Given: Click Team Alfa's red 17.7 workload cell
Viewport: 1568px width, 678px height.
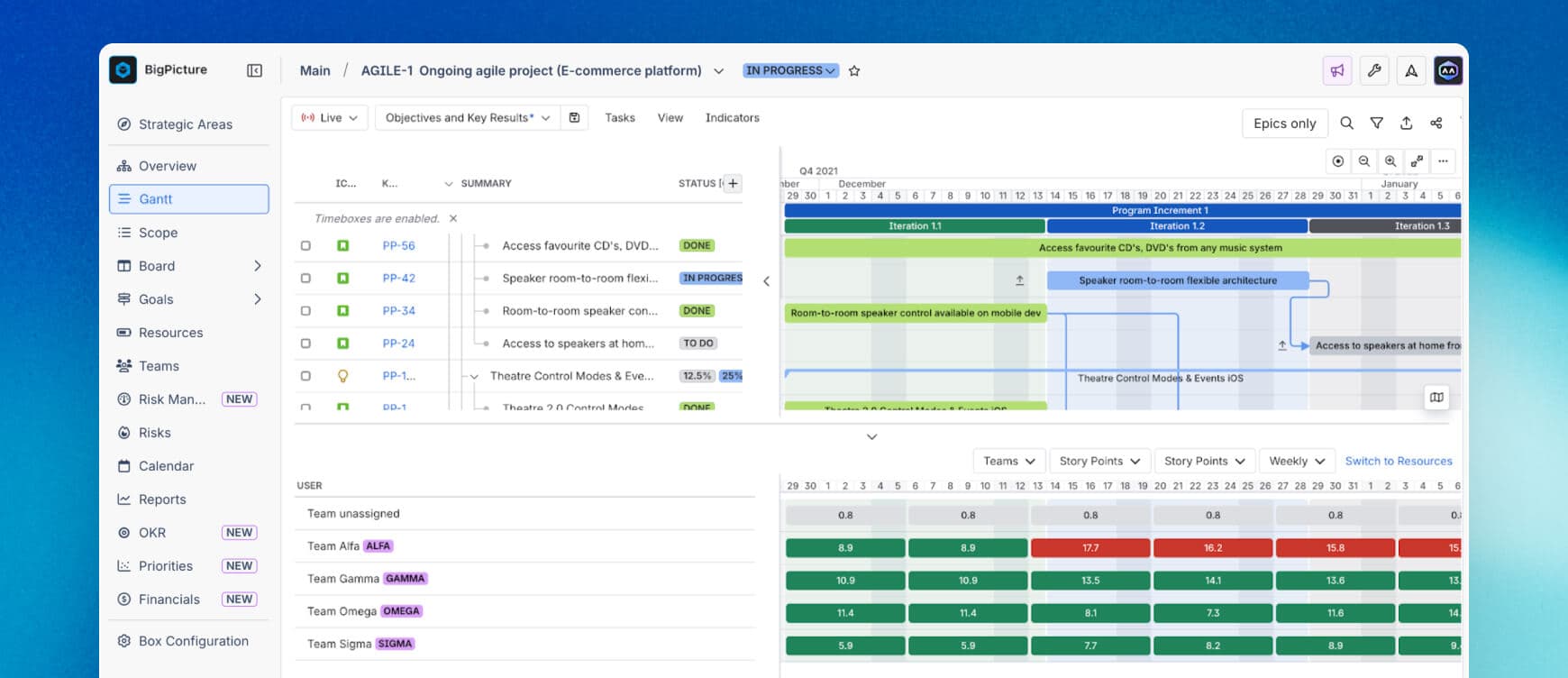Looking at the screenshot, I should [x=1090, y=547].
